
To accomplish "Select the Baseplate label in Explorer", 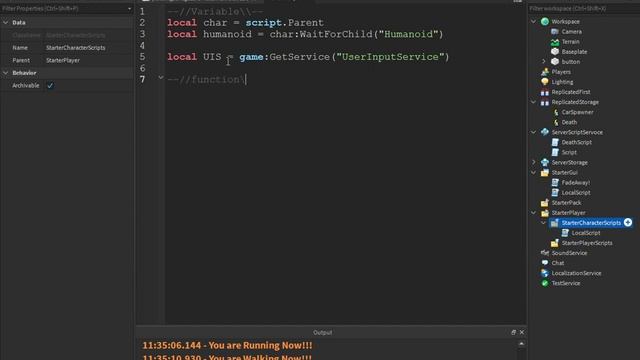I will click(x=574, y=52).
